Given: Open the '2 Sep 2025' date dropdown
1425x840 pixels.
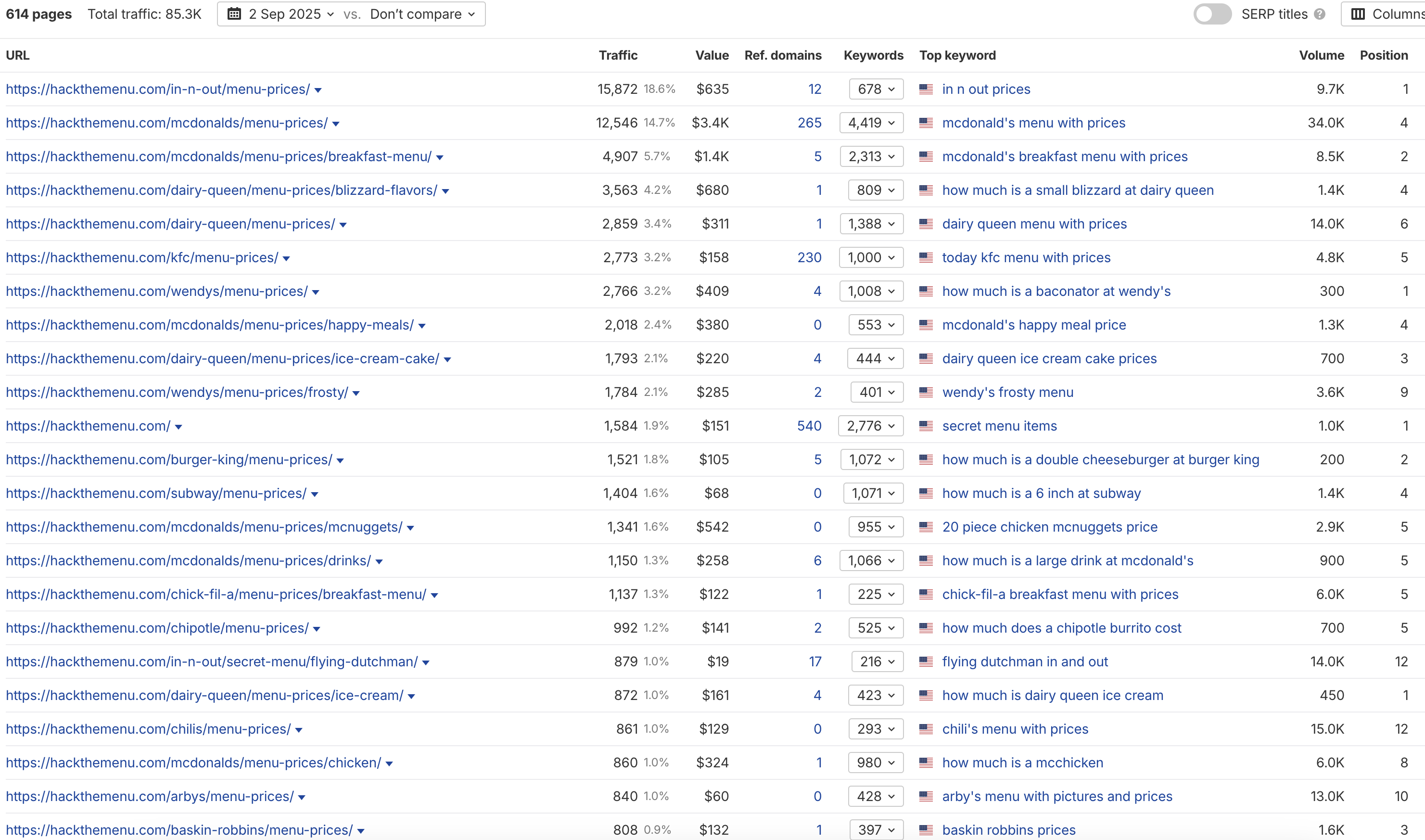Looking at the screenshot, I should tap(289, 13).
